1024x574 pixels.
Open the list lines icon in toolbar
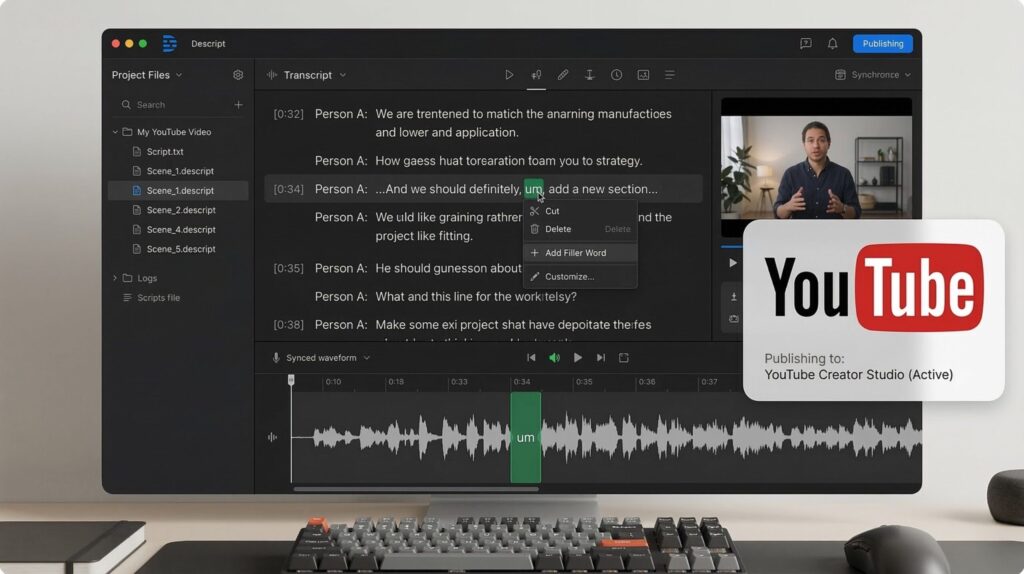(669, 75)
